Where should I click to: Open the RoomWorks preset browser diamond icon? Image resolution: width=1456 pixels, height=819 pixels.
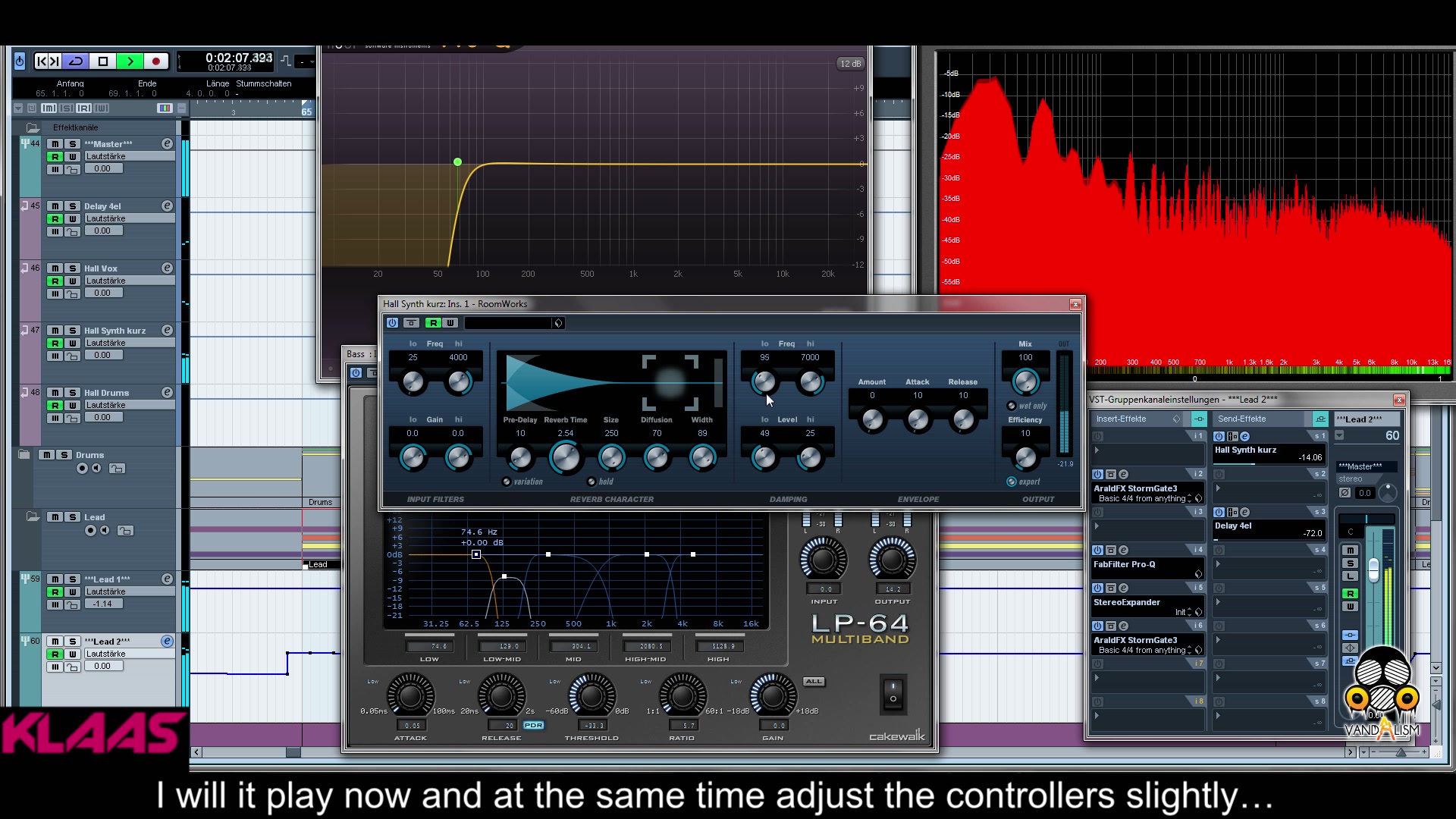click(x=558, y=323)
